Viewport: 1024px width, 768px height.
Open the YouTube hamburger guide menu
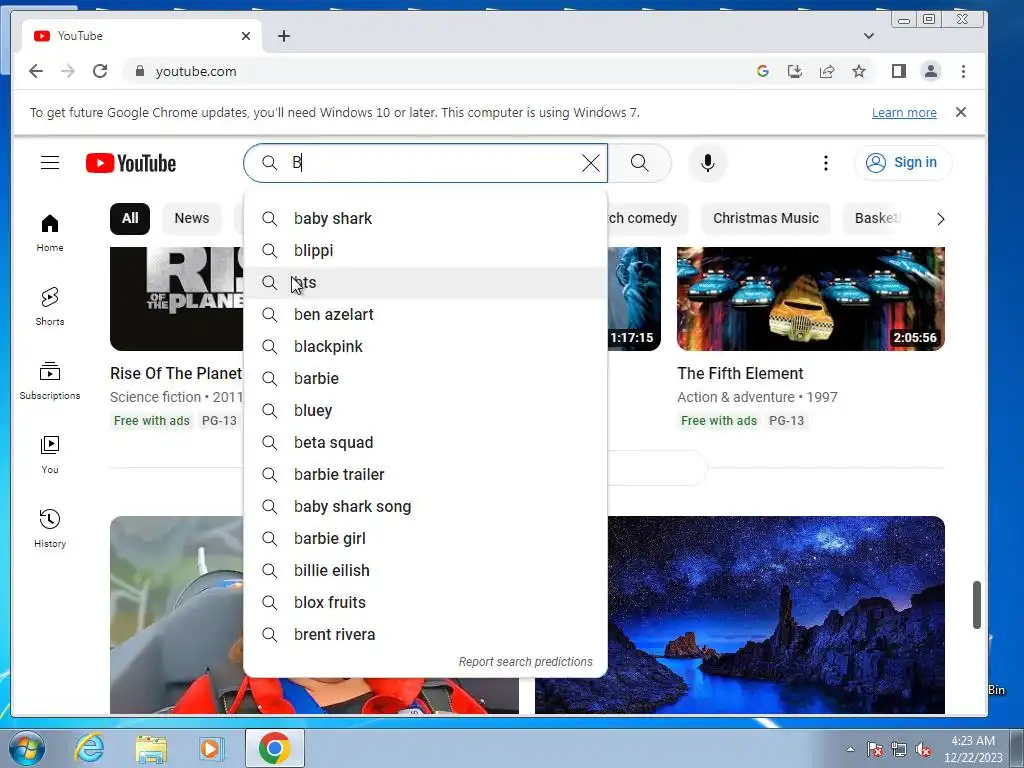coord(50,163)
